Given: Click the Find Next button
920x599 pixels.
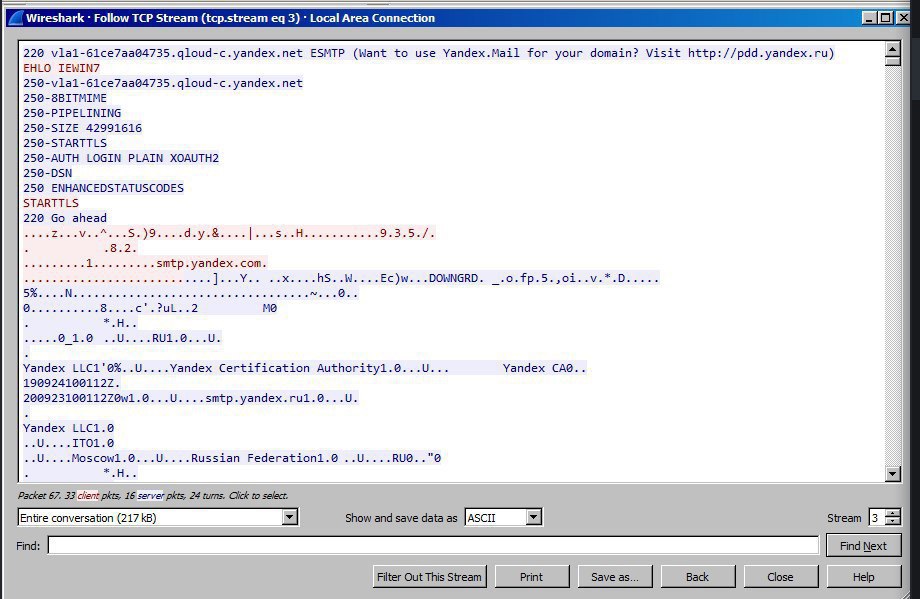Looking at the screenshot, I should (863, 546).
